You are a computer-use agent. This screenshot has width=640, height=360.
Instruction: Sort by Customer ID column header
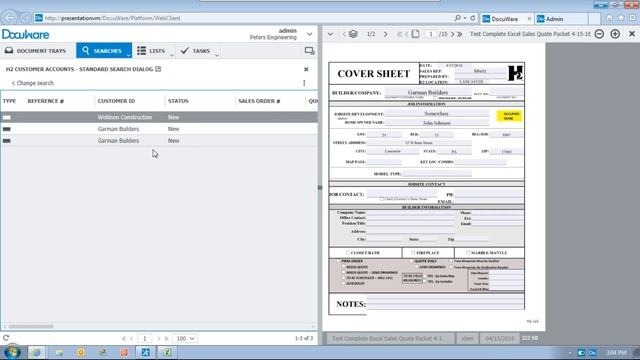click(116, 101)
